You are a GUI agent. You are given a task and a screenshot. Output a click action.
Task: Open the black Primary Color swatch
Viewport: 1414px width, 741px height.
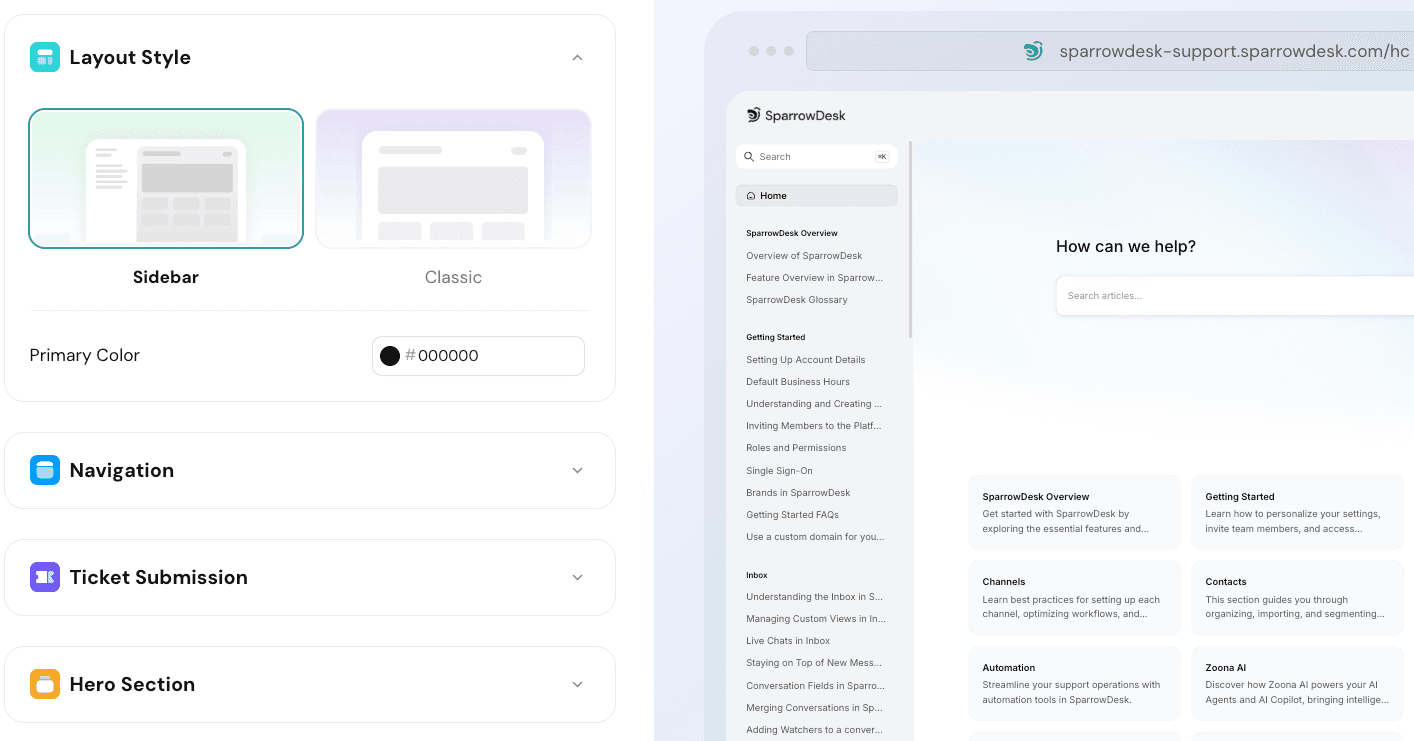click(x=390, y=356)
